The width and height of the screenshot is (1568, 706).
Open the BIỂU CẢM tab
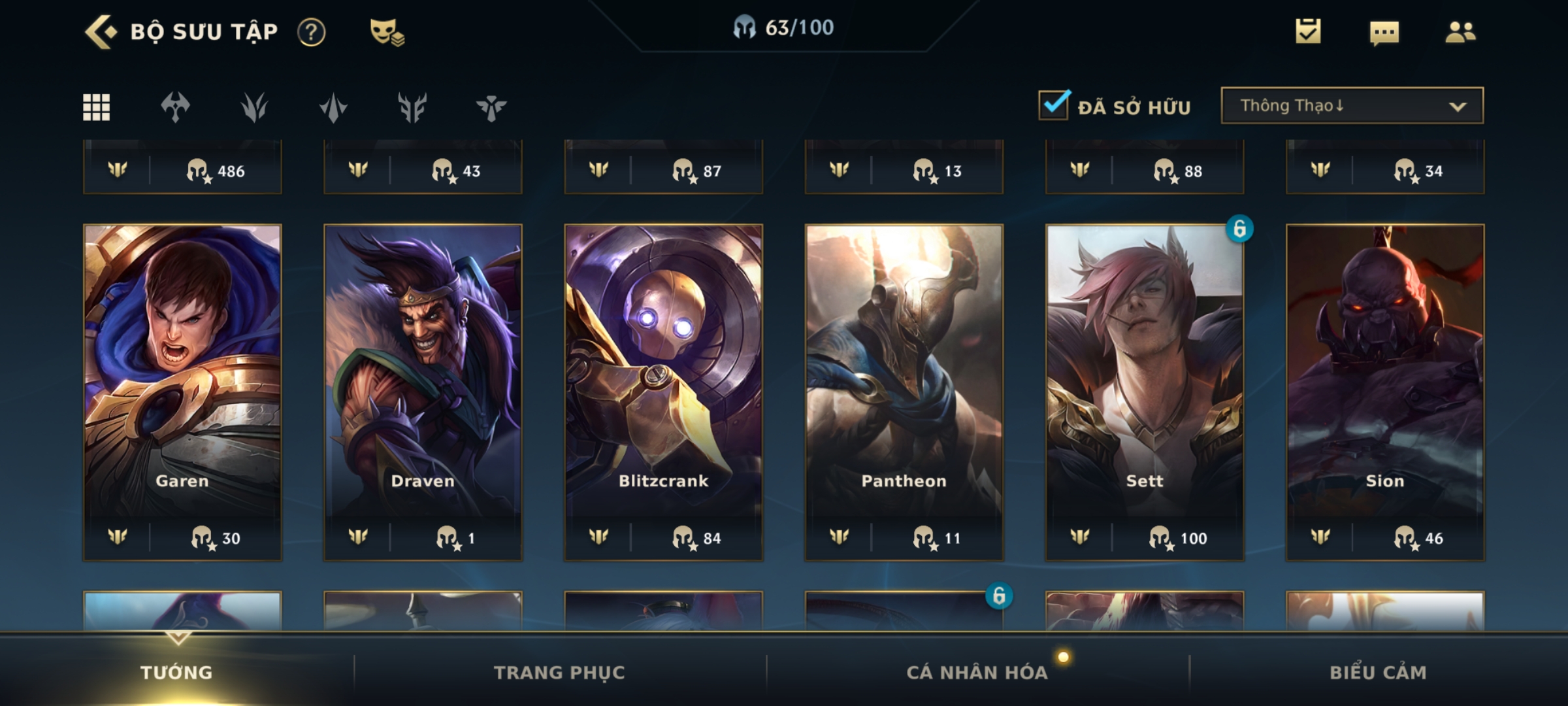(1378, 672)
